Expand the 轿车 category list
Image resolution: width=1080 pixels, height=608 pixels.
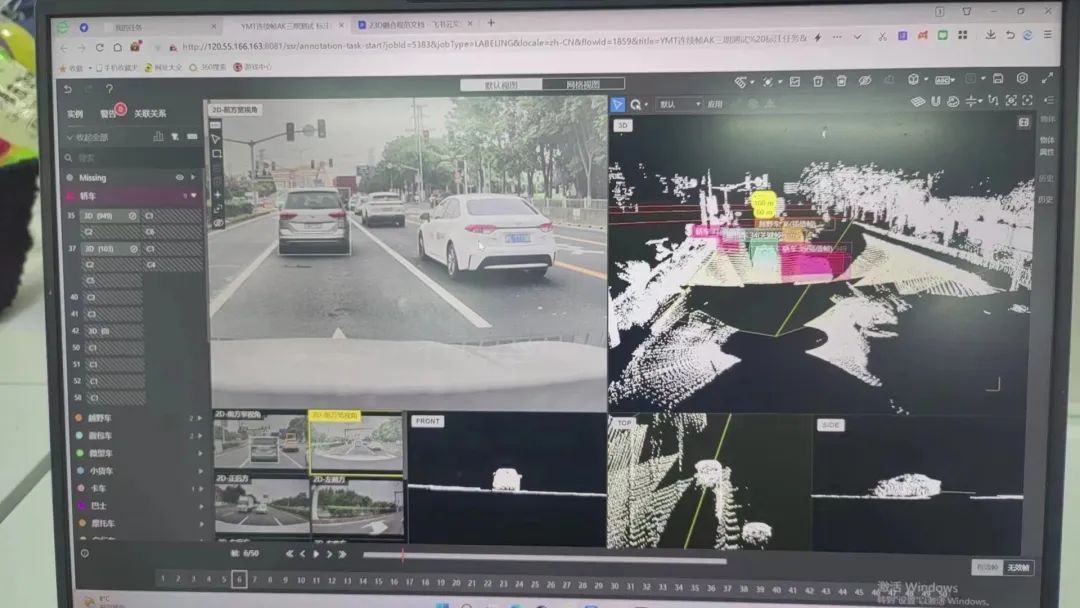(194, 196)
